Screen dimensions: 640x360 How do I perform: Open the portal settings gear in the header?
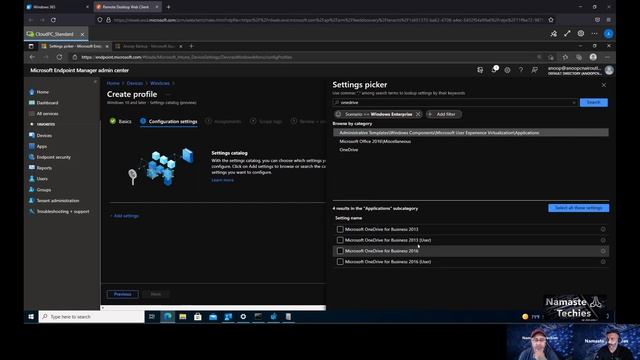[507, 70]
